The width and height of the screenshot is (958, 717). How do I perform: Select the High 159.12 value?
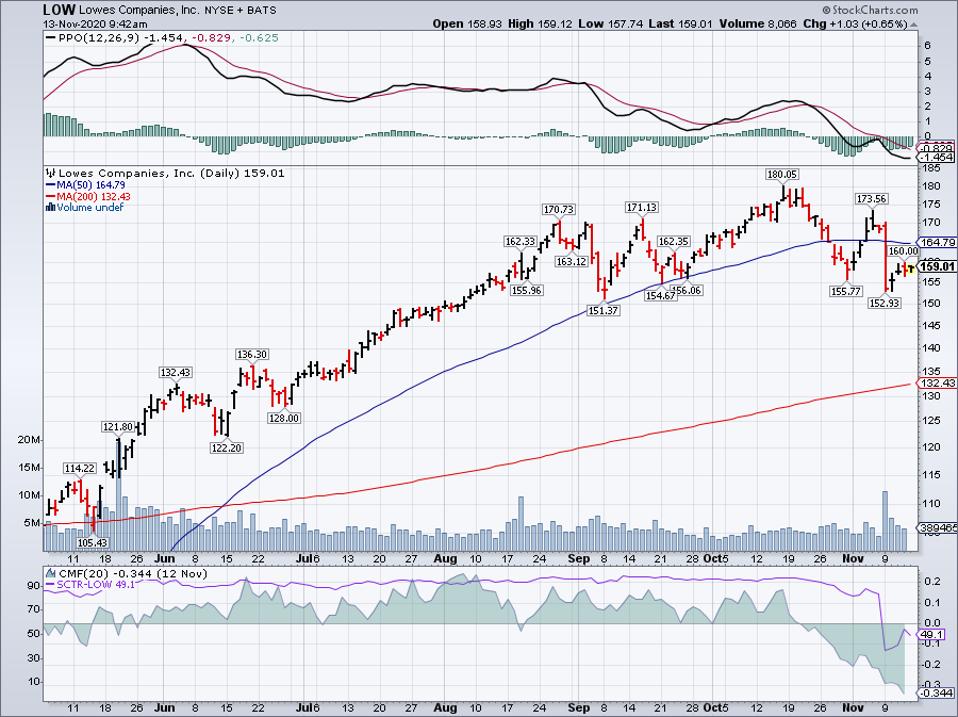tap(541, 24)
